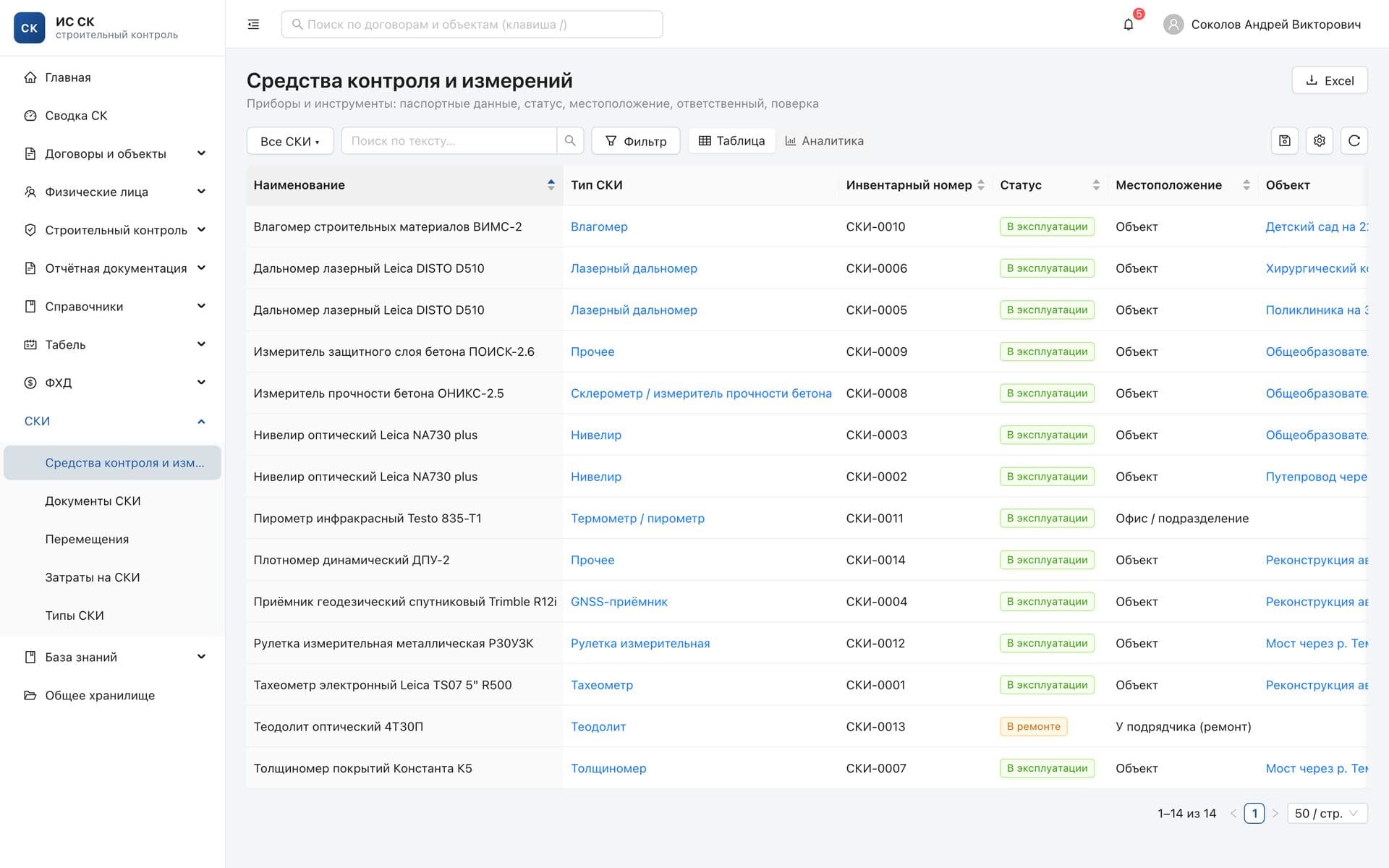This screenshot has width=1389, height=868.
Task: Open Типы СКИ item
Action: click(x=112, y=616)
